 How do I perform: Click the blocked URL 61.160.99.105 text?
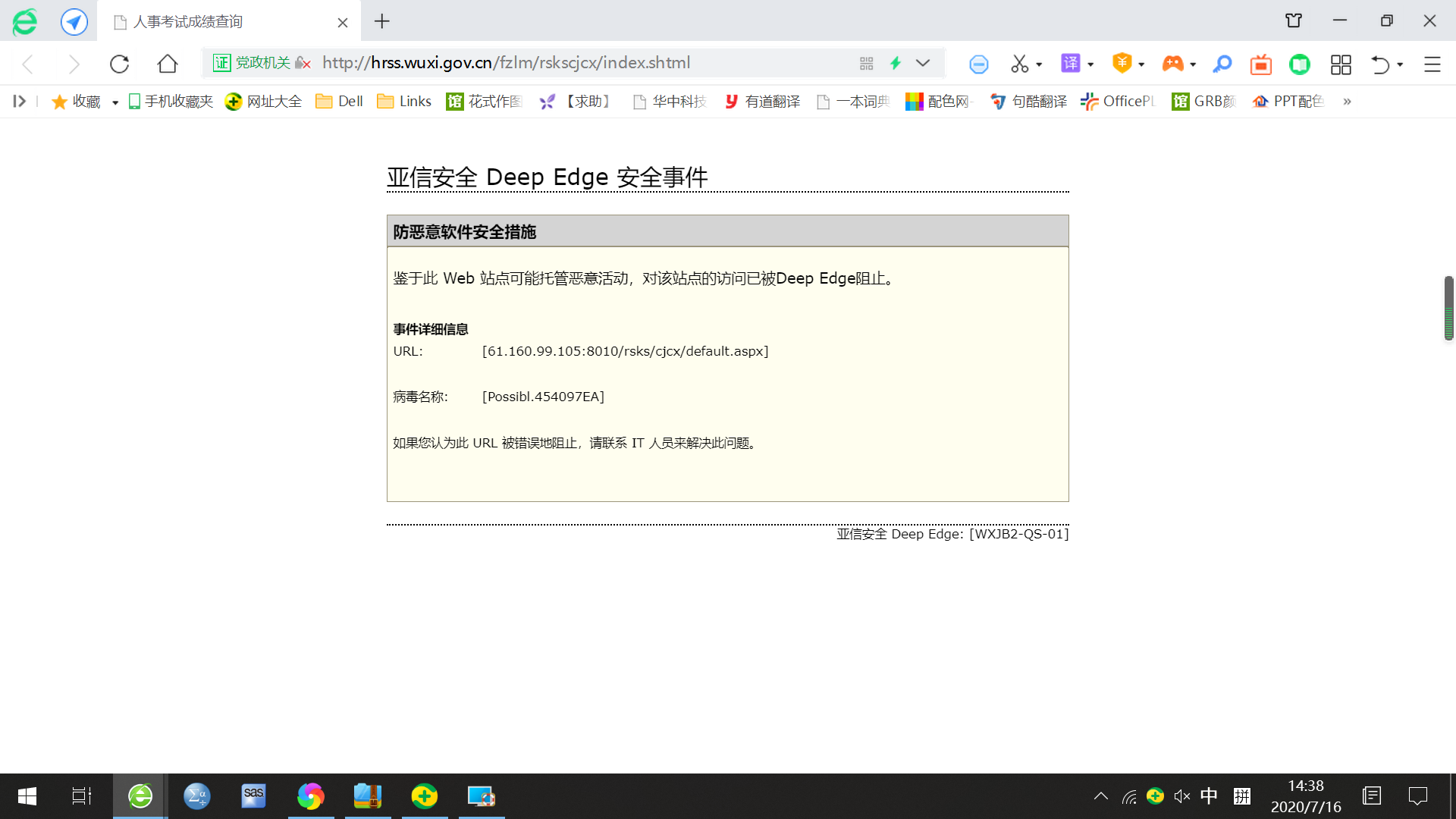[625, 351]
